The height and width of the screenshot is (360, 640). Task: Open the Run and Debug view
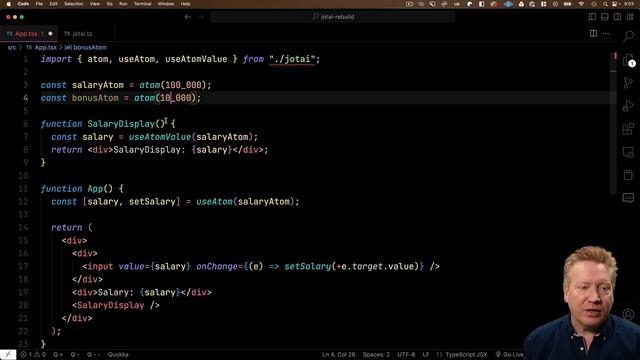628,106
